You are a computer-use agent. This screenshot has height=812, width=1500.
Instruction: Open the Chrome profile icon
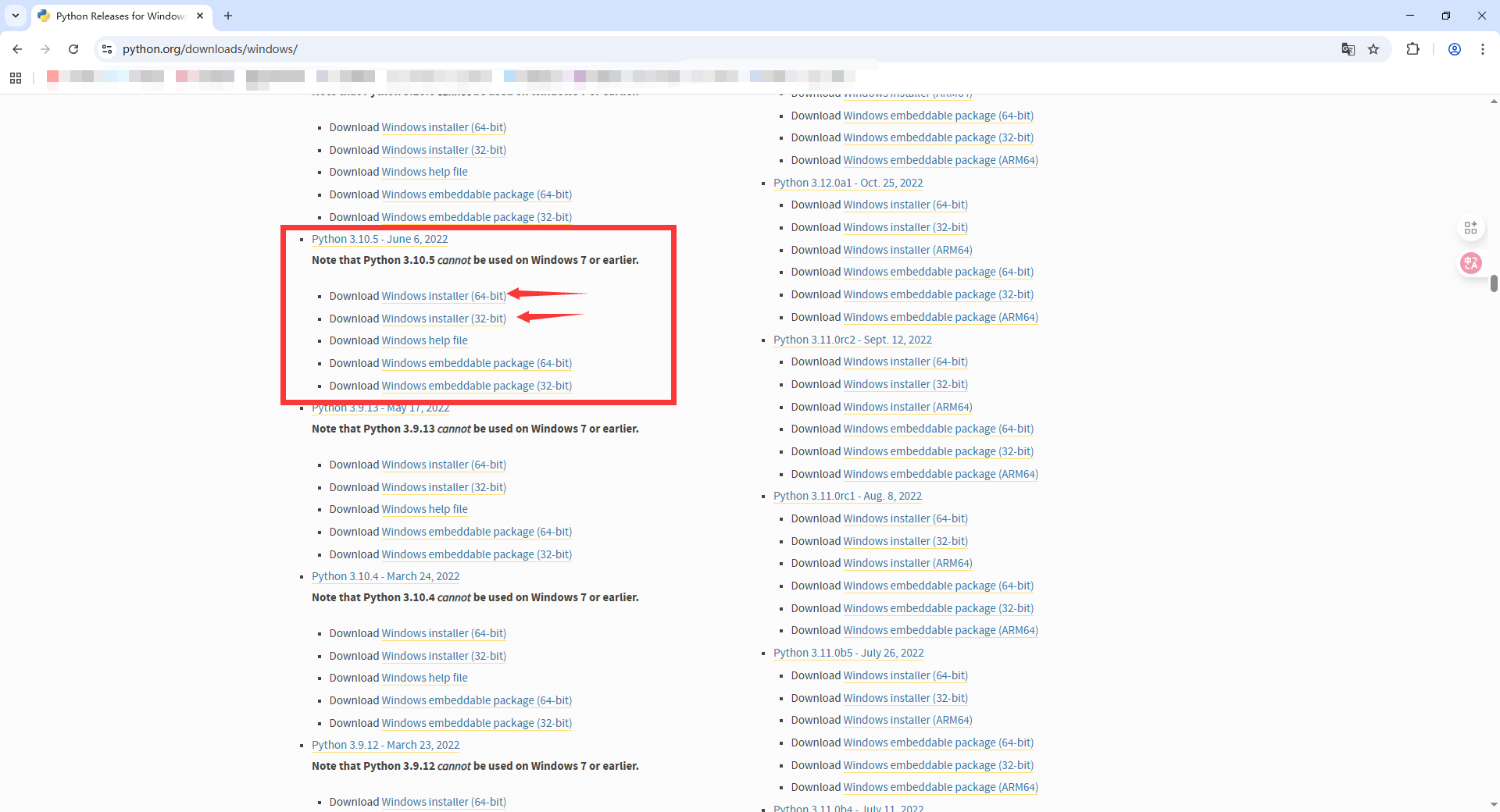tap(1455, 49)
